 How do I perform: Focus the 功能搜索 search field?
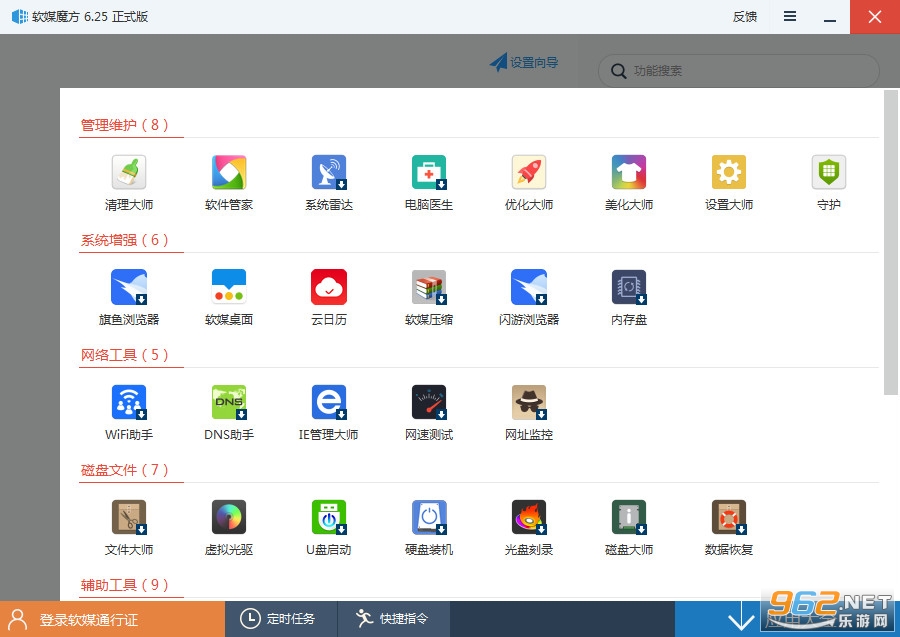pos(739,71)
